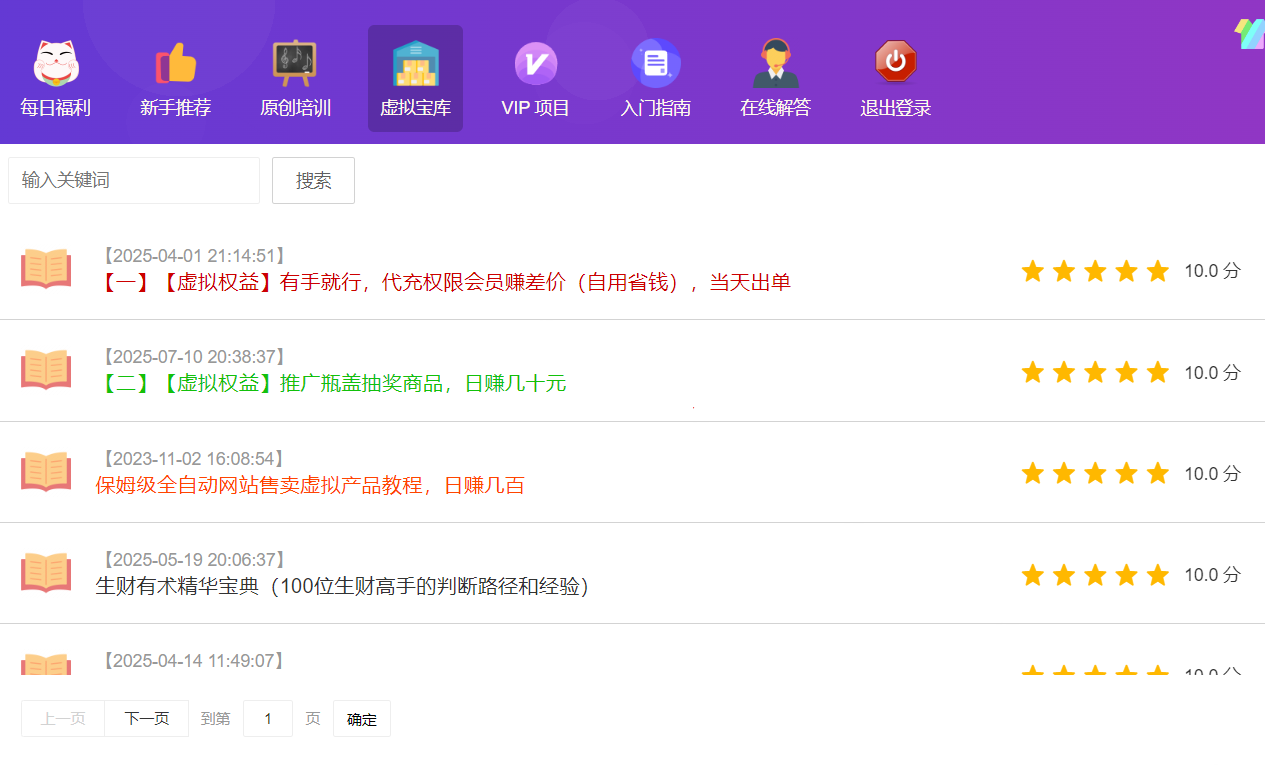Image resolution: width=1265 pixels, height=765 pixels.
Task: Open the 代充权限会员赚差价 article link
Action: tap(443, 282)
